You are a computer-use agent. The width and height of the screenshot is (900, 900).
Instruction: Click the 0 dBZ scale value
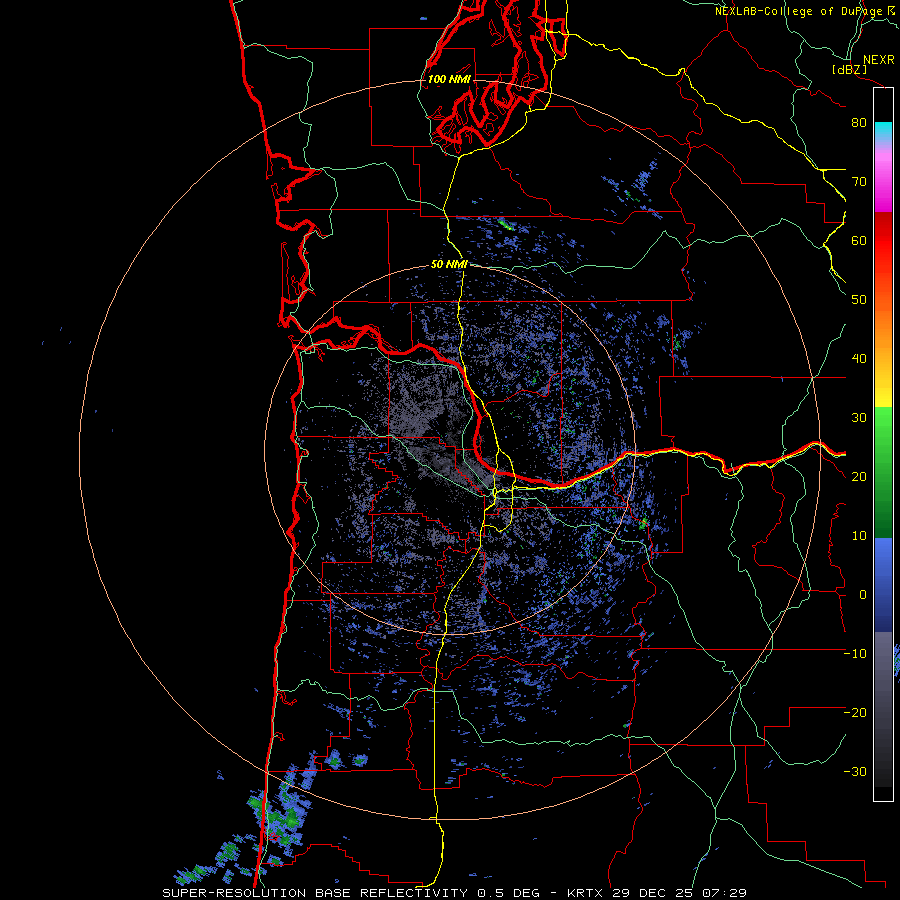tap(863, 595)
